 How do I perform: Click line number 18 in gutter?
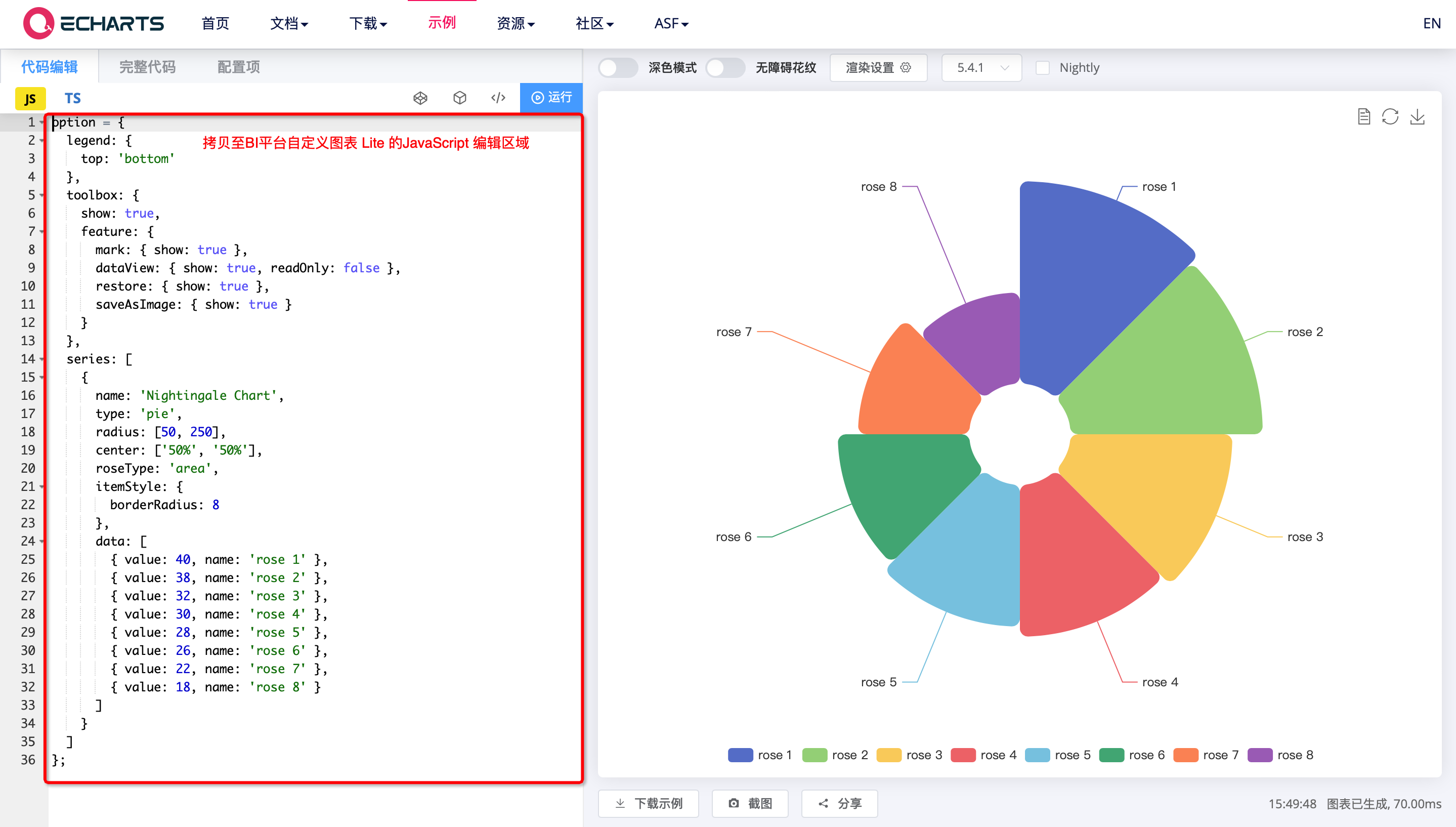click(x=28, y=432)
